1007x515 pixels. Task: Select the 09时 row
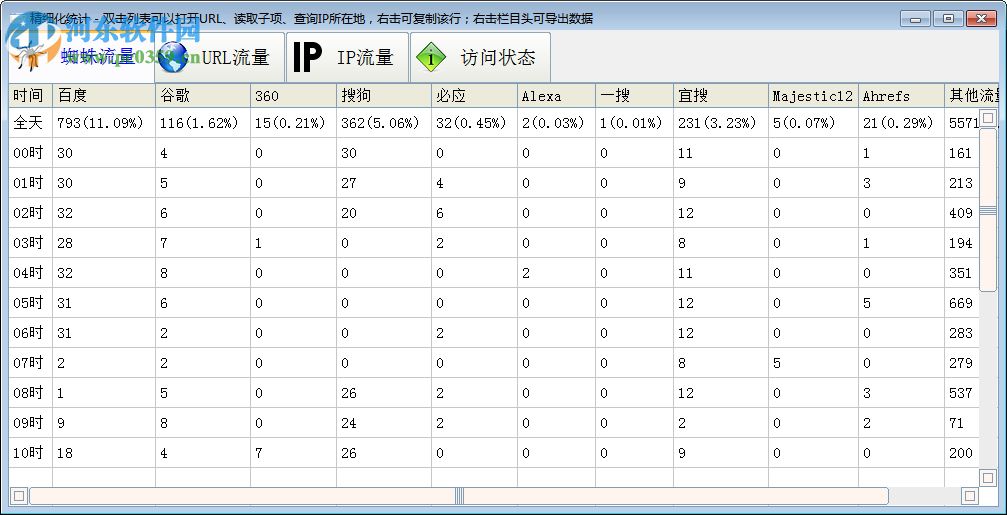(495, 423)
